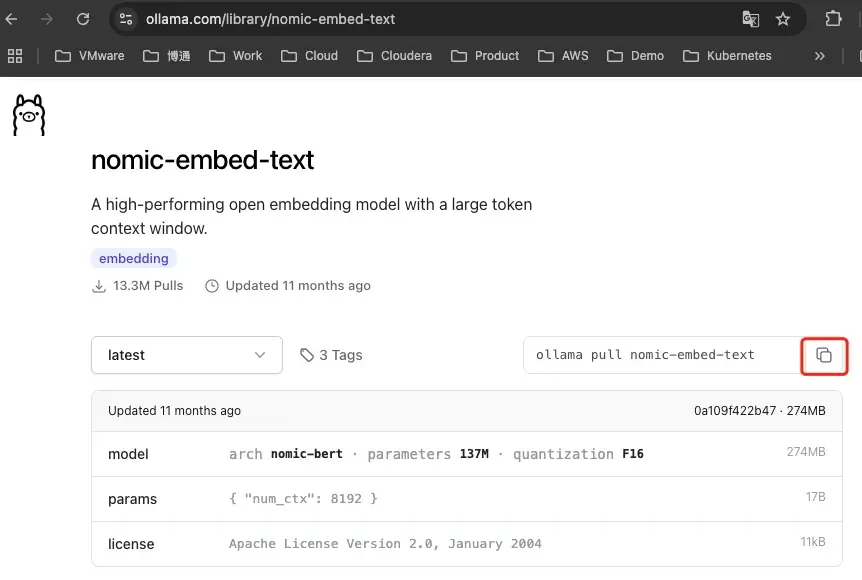Open the license file row
Image resolution: width=862 pixels, height=580 pixels.
[467, 544]
